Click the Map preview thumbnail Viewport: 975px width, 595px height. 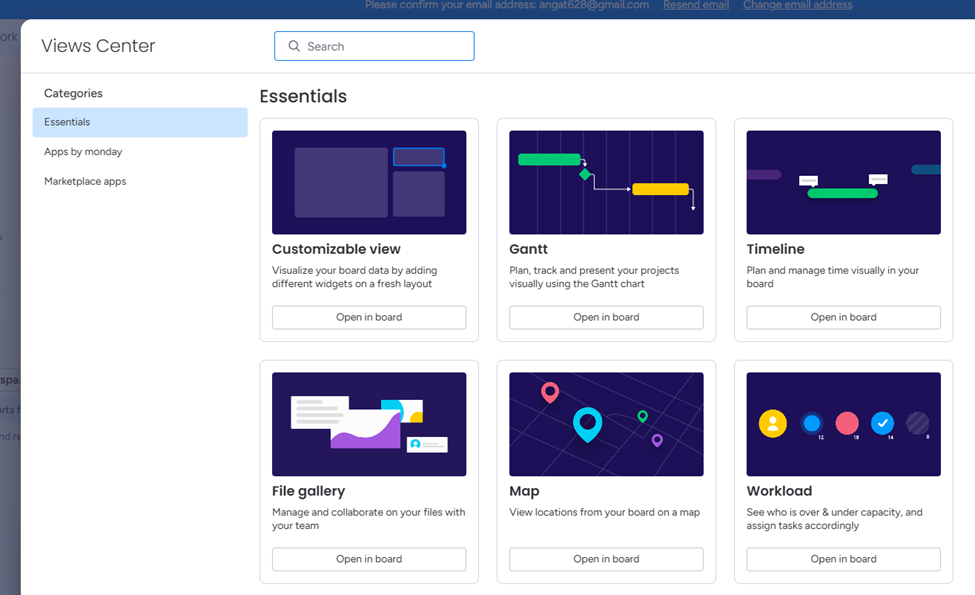[x=606, y=424]
